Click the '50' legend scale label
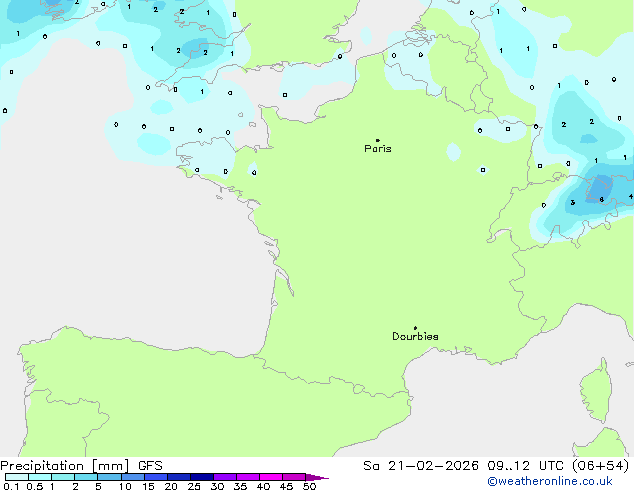The height and width of the screenshot is (490, 634). coord(309,486)
